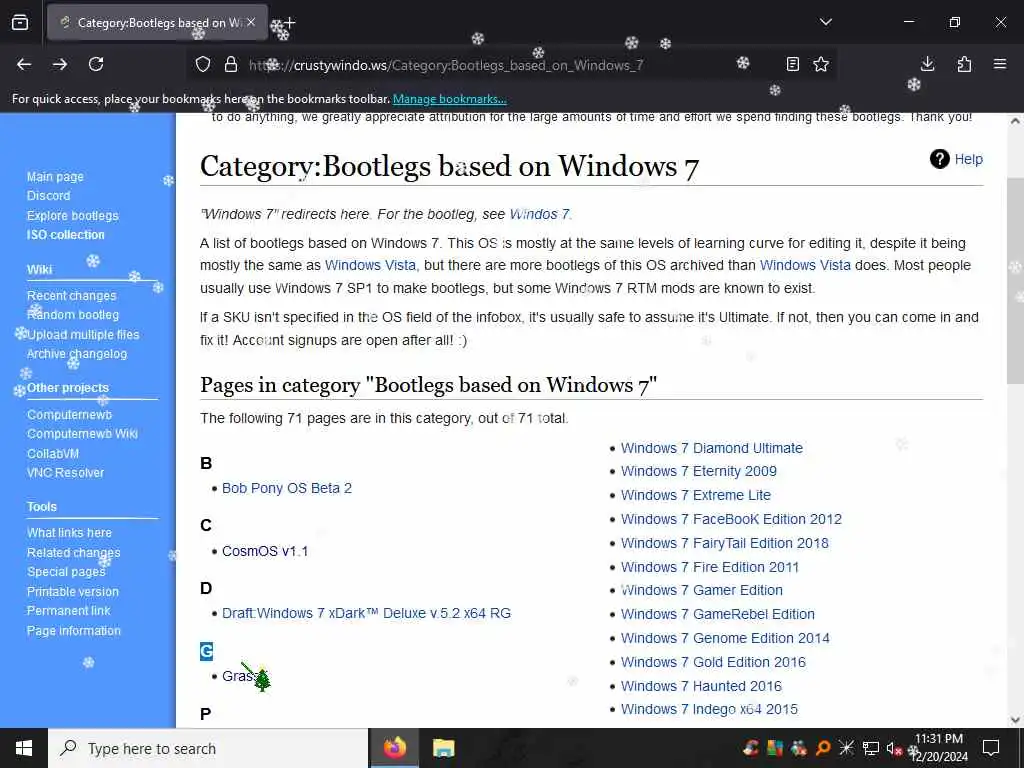The height and width of the screenshot is (768, 1024).
Task: Open Windows 7 Haunted 2016
Action: tap(701, 686)
